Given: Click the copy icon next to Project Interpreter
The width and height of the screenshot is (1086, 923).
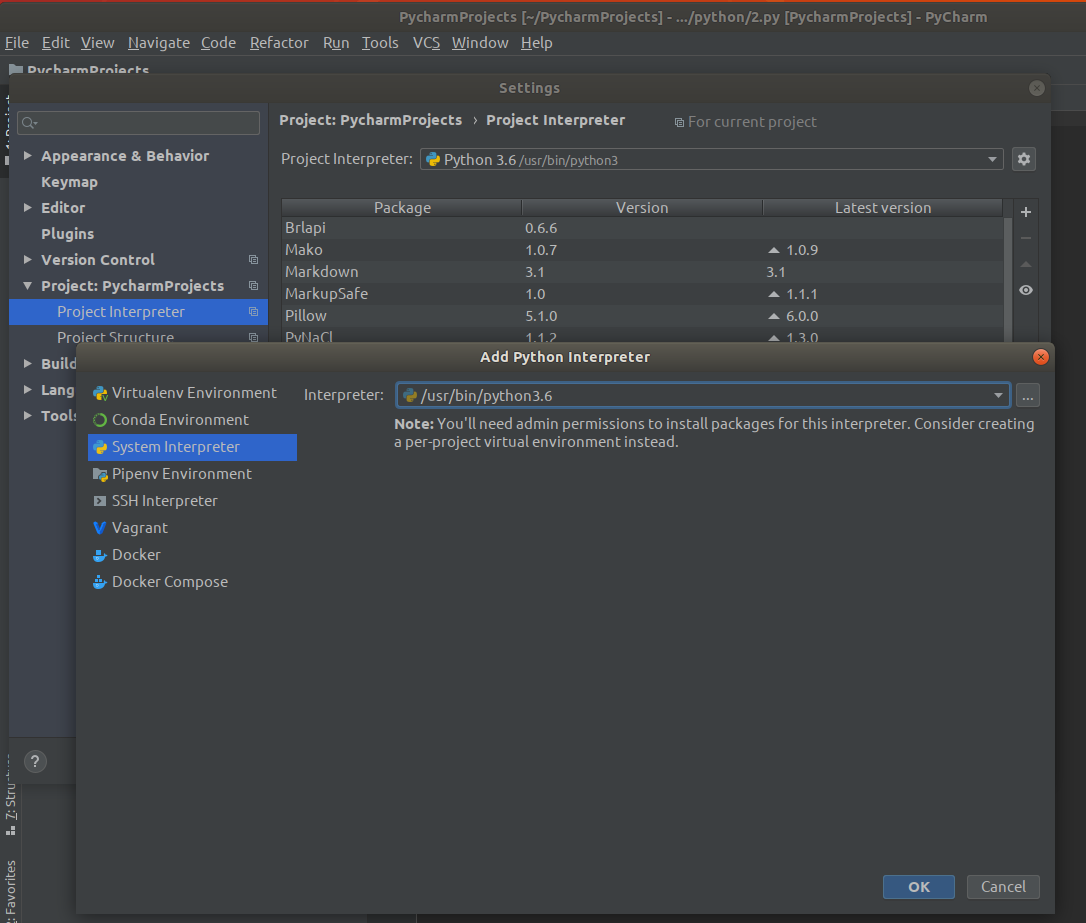Looking at the screenshot, I should click(x=253, y=312).
